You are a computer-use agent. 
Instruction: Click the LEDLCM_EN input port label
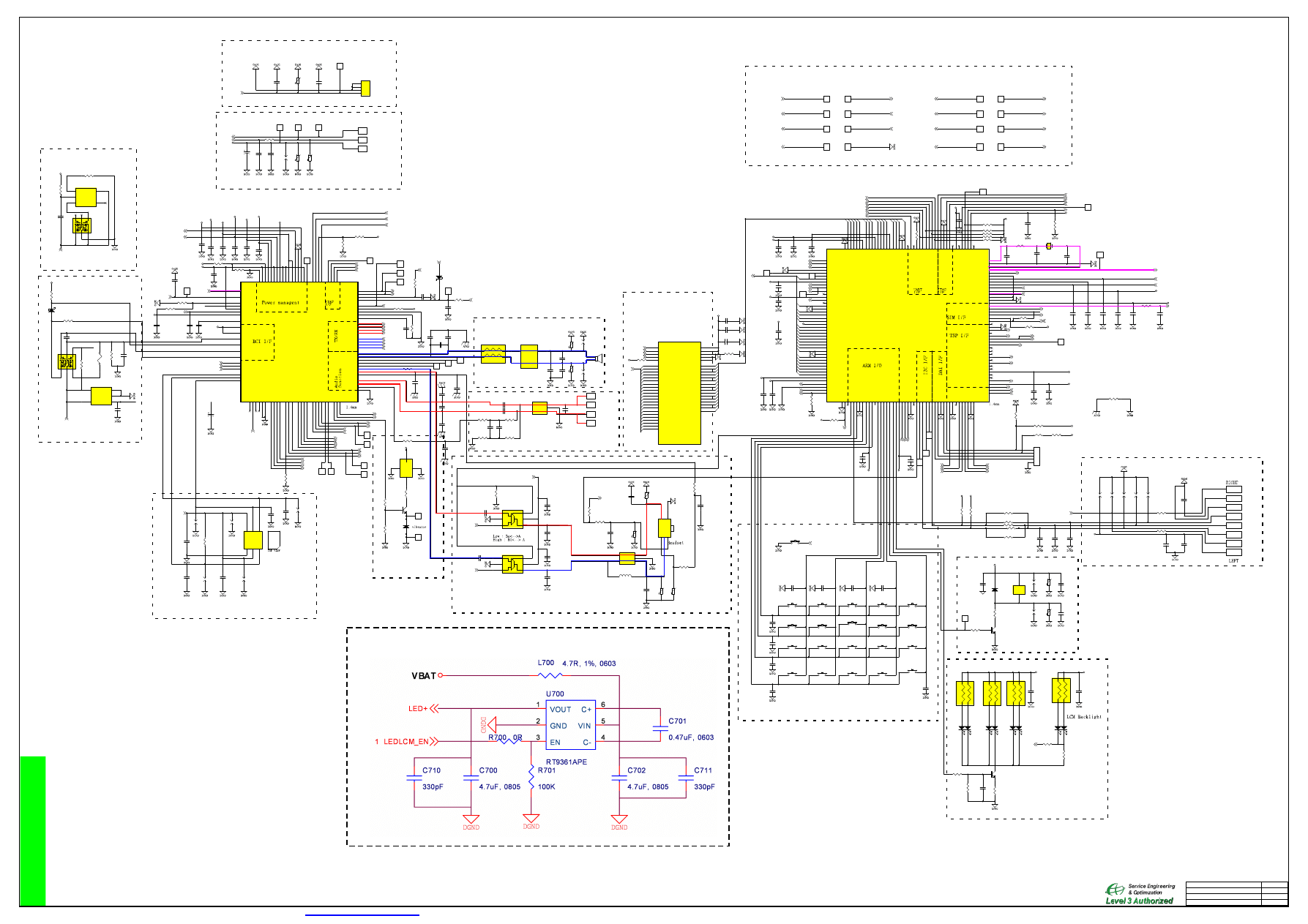tap(406, 742)
